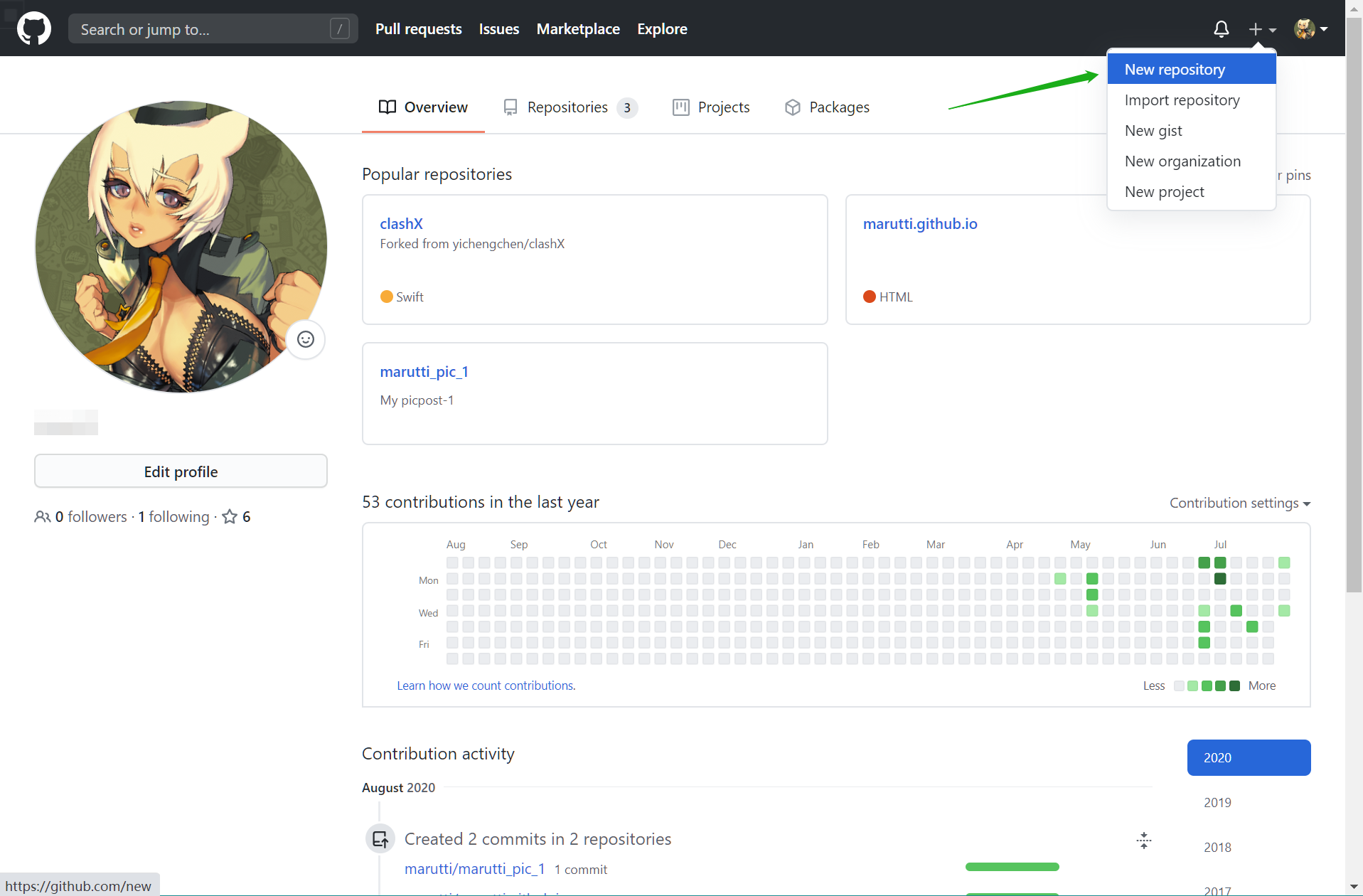Choose Import repository
Viewport: 1363px width, 896px height.
[x=1192, y=100]
